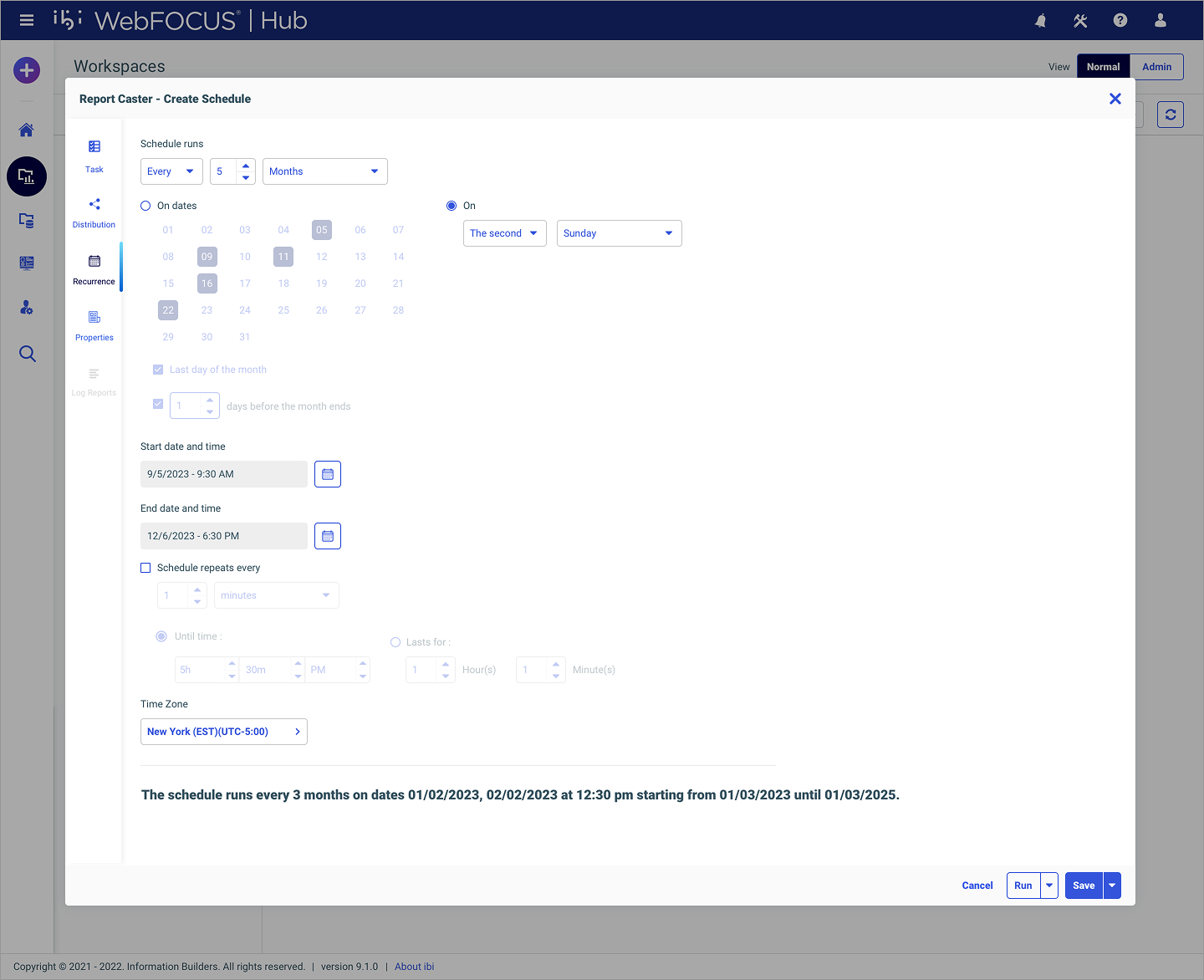Click the notifications bell icon
Viewport: 1204px width, 980px height.
click(x=1040, y=21)
